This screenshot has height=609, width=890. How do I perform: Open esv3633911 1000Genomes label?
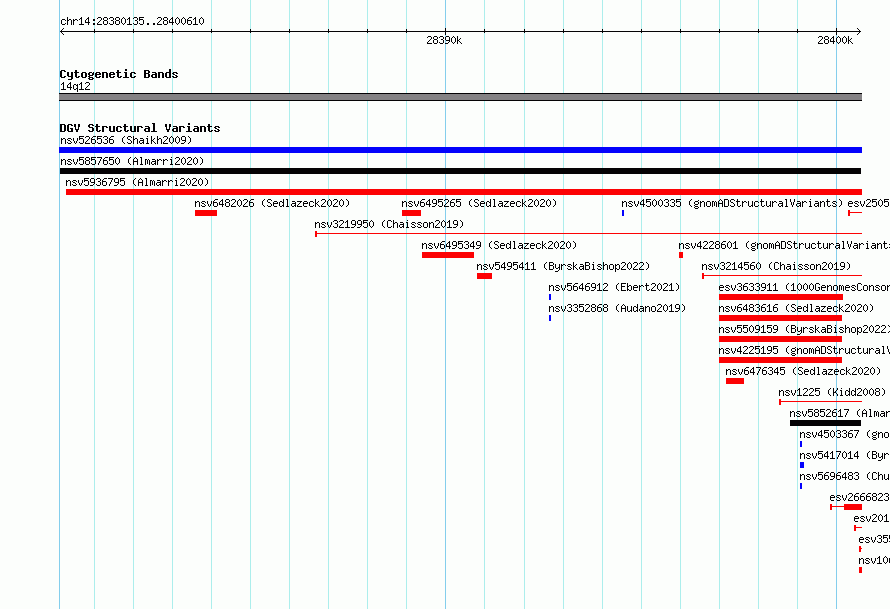point(804,287)
